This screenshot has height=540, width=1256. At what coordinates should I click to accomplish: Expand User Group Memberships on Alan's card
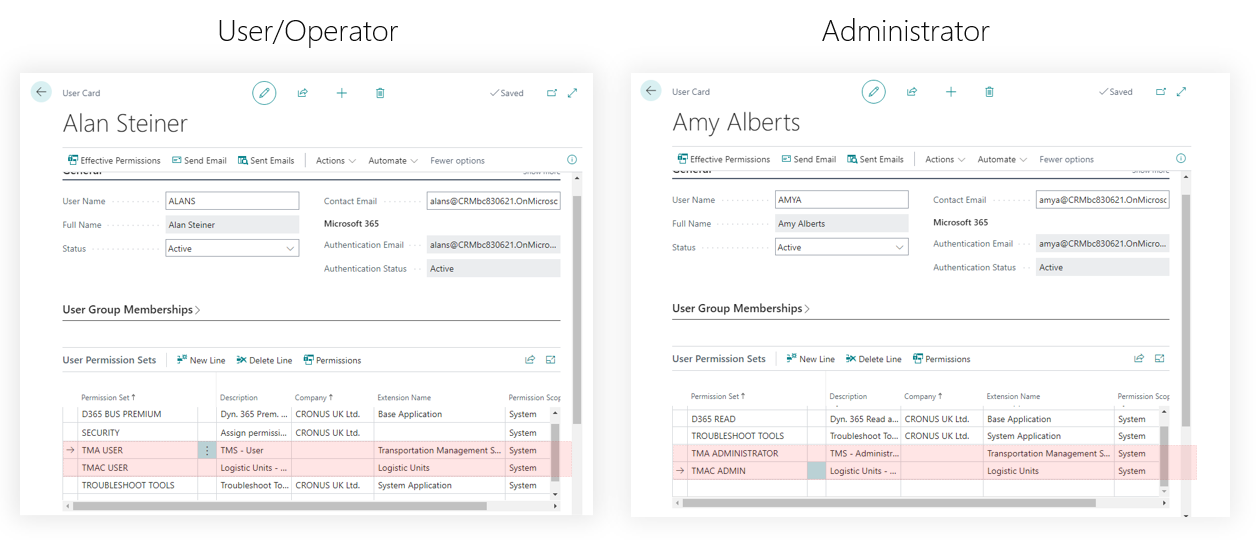(x=132, y=310)
